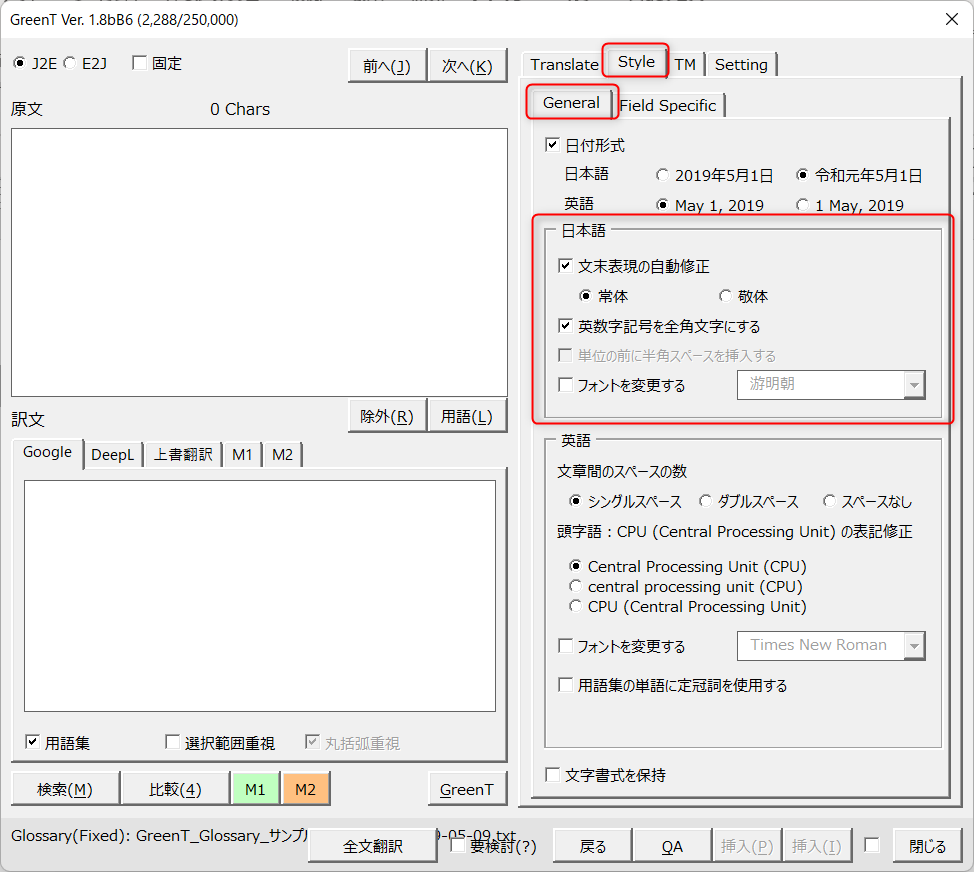
Task: Open the Setting tab
Action: point(741,64)
